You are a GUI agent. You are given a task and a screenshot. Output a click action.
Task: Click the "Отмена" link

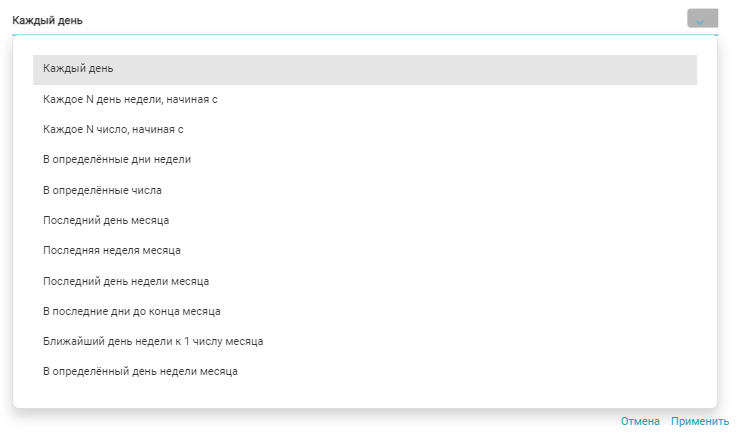click(x=640, y=421)
